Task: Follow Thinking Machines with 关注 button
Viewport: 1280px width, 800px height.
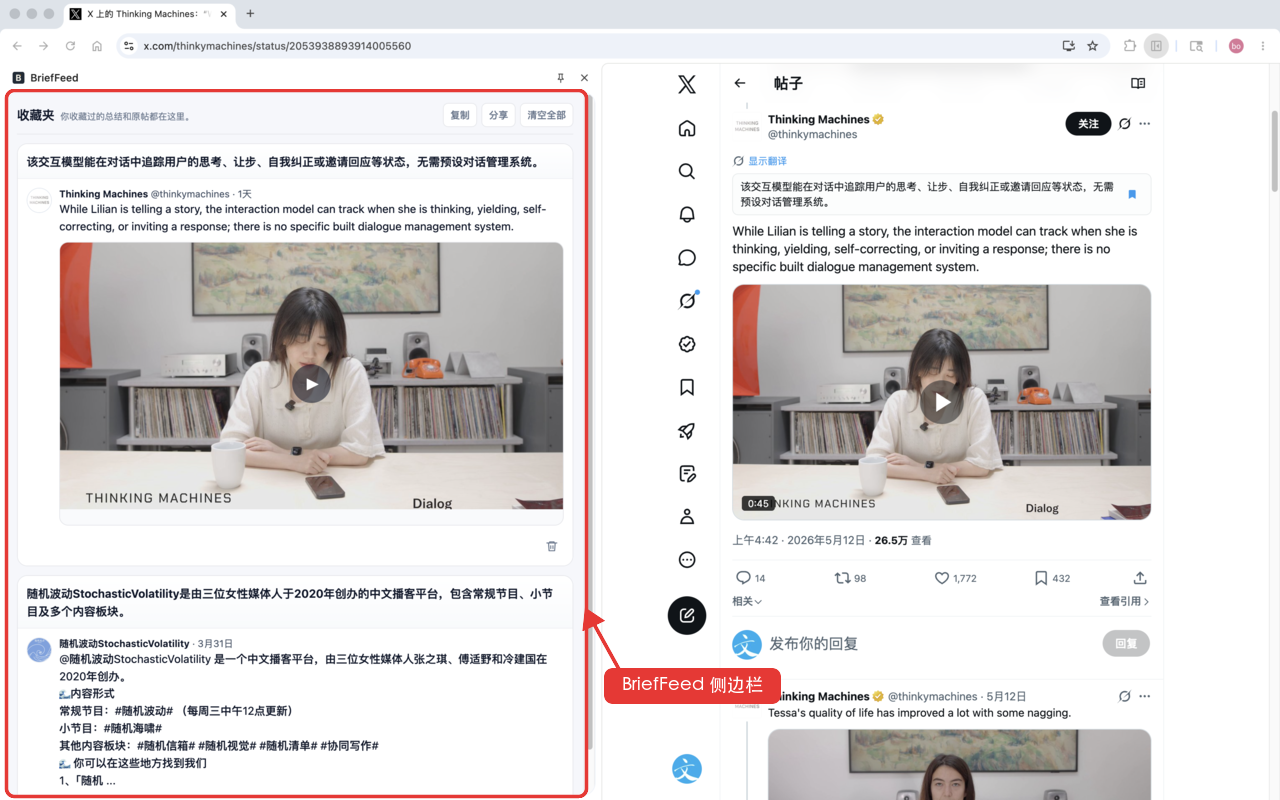Action: coord(1088,124)
